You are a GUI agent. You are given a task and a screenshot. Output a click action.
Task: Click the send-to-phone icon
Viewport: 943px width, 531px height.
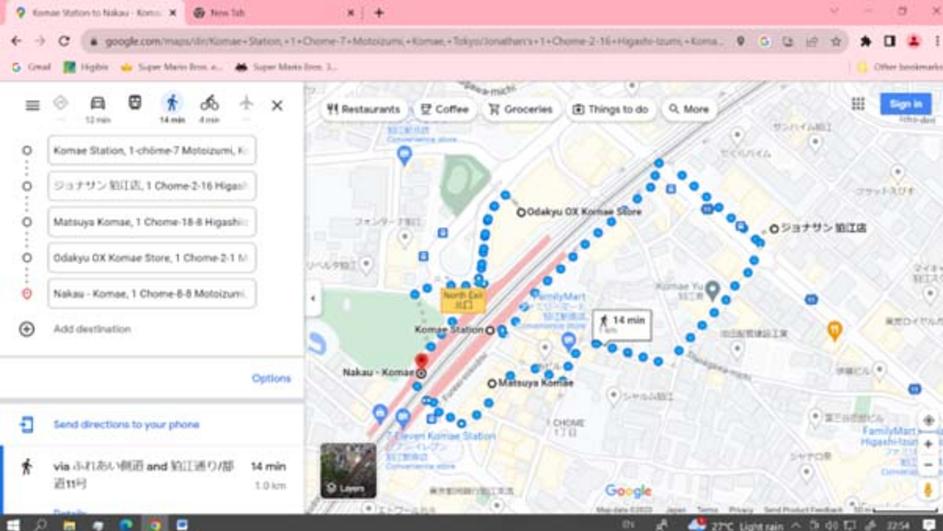coord(26,425)
